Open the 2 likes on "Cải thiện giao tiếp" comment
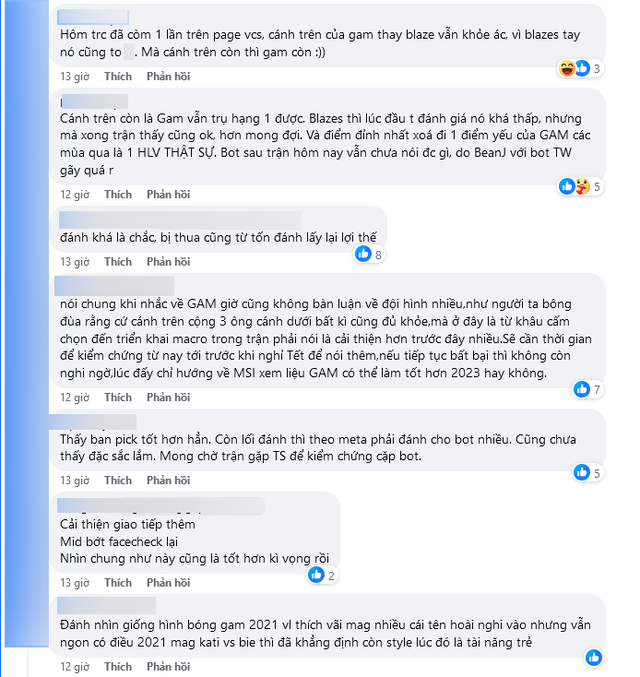 [323, 574]
